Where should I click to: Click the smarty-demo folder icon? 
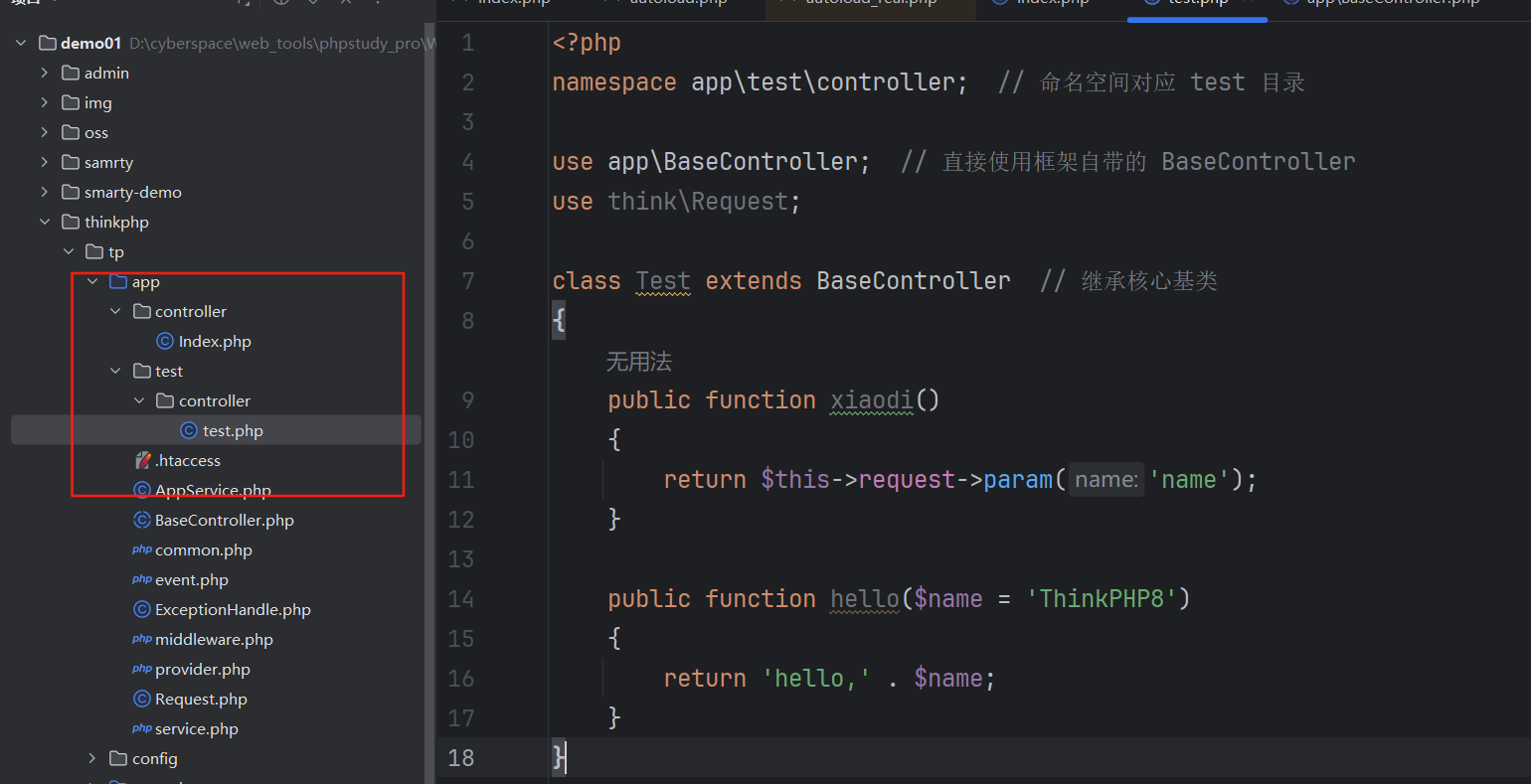(x=71, y=192)
